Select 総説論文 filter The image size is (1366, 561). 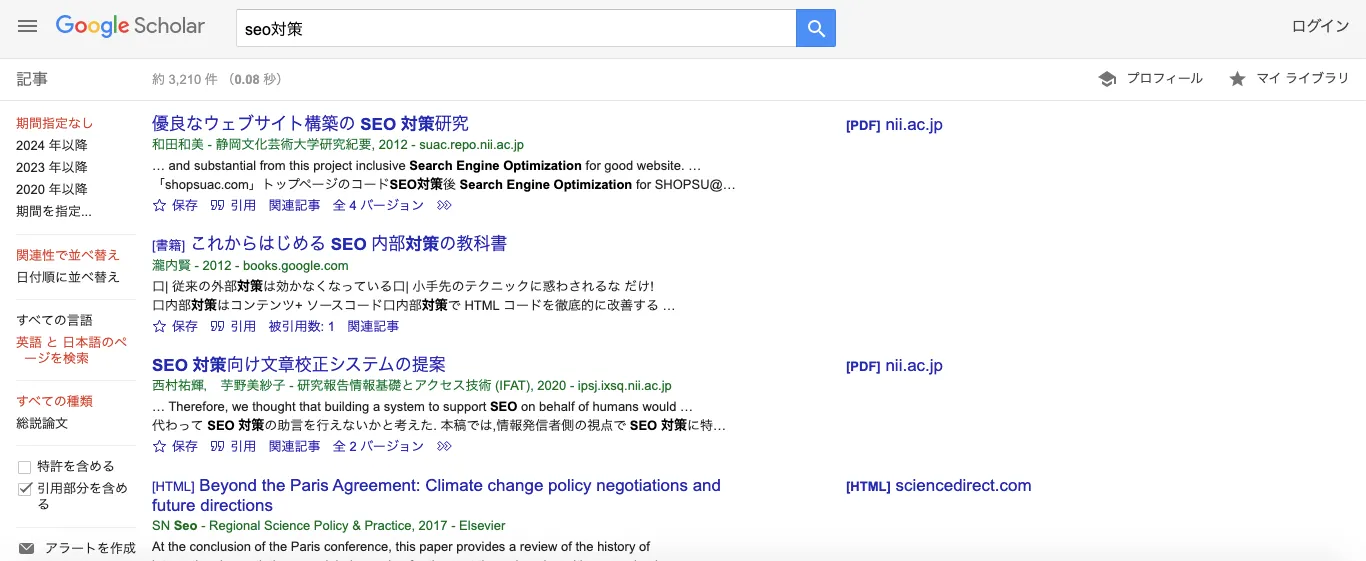42,423
